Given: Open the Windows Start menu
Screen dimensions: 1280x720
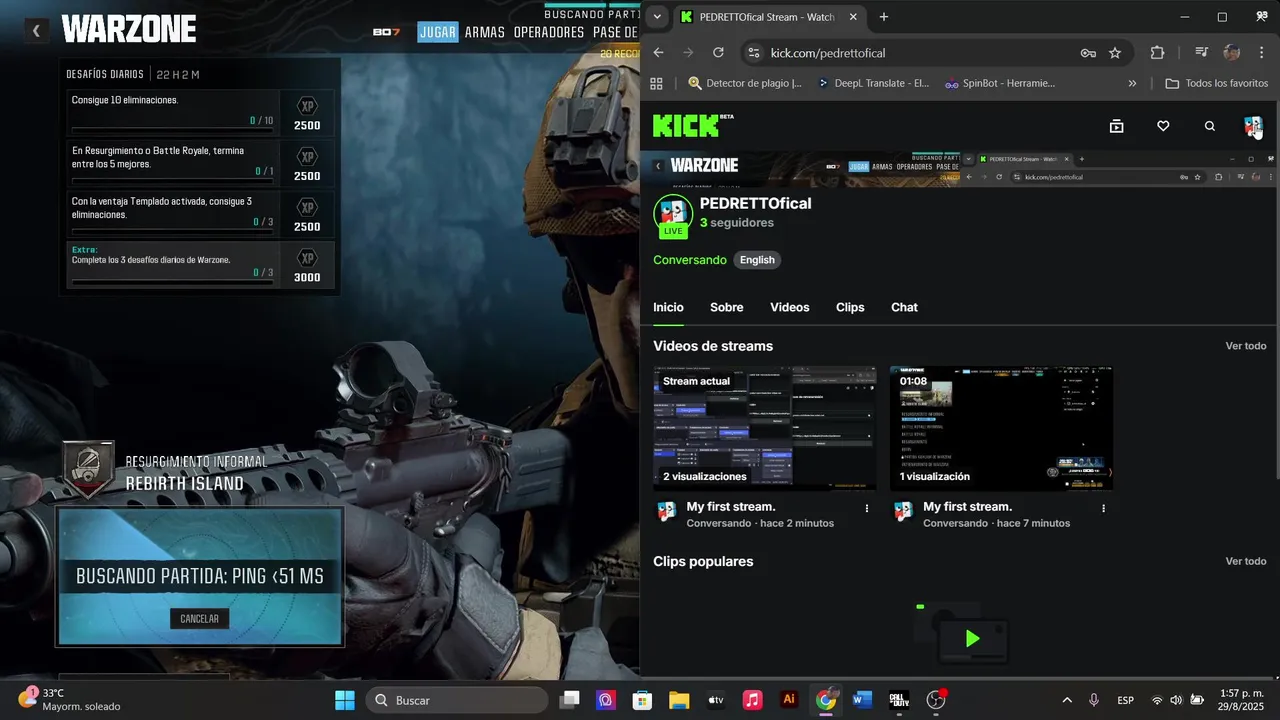Looking at the screenshot, I should pos(344,700).
